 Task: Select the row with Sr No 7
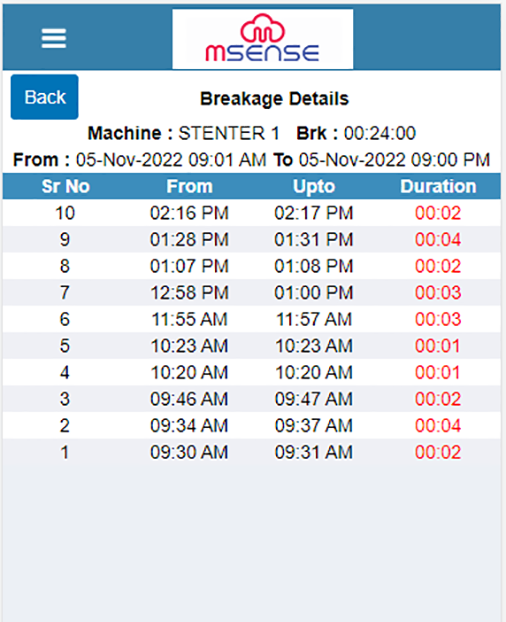click(252, 293)
